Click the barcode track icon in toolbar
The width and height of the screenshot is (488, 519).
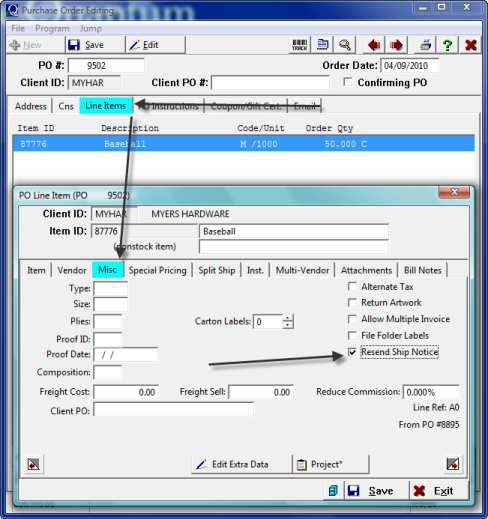[299, 45]
